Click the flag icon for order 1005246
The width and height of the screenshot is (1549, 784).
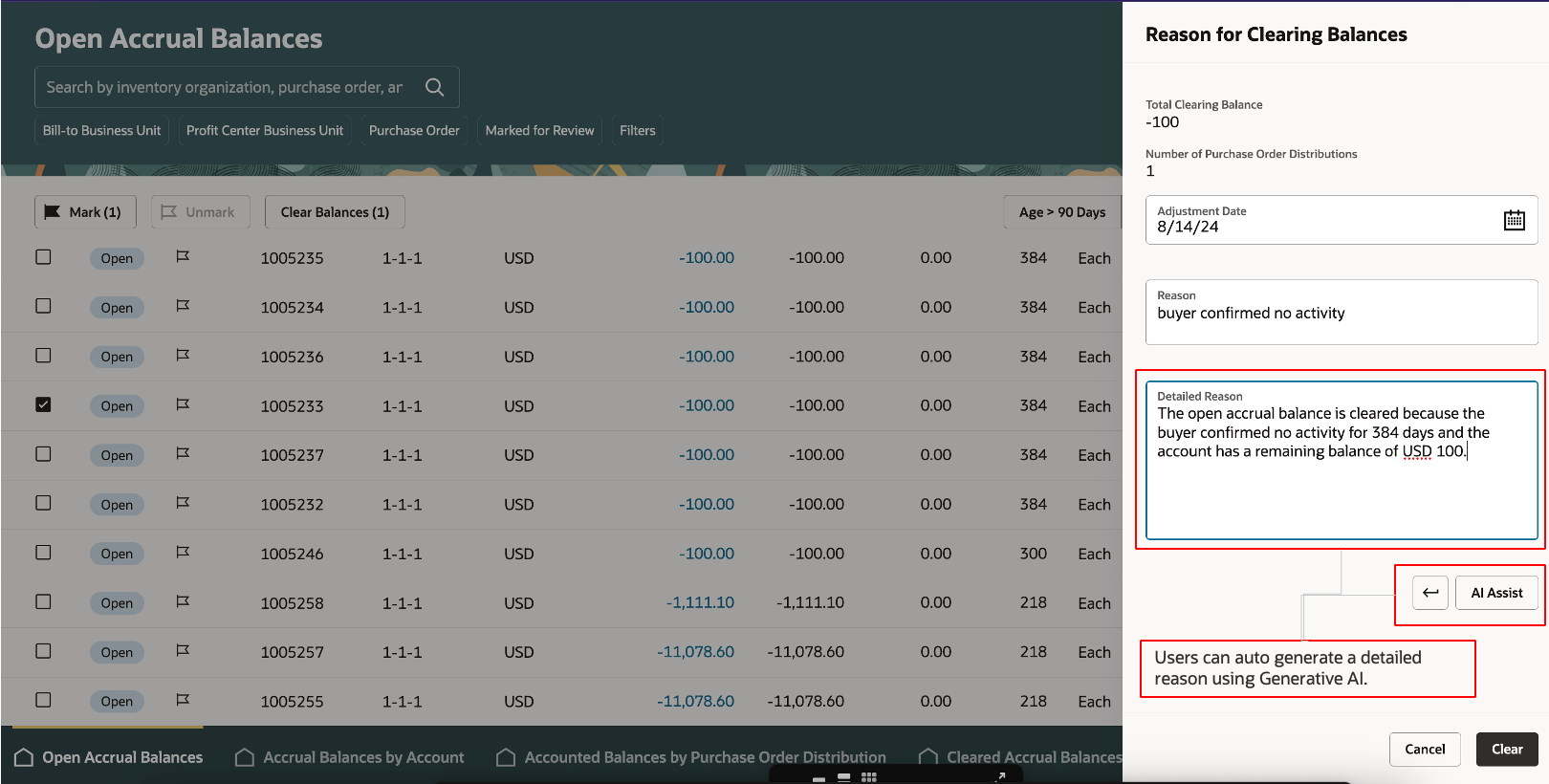[x=183, y=552]
